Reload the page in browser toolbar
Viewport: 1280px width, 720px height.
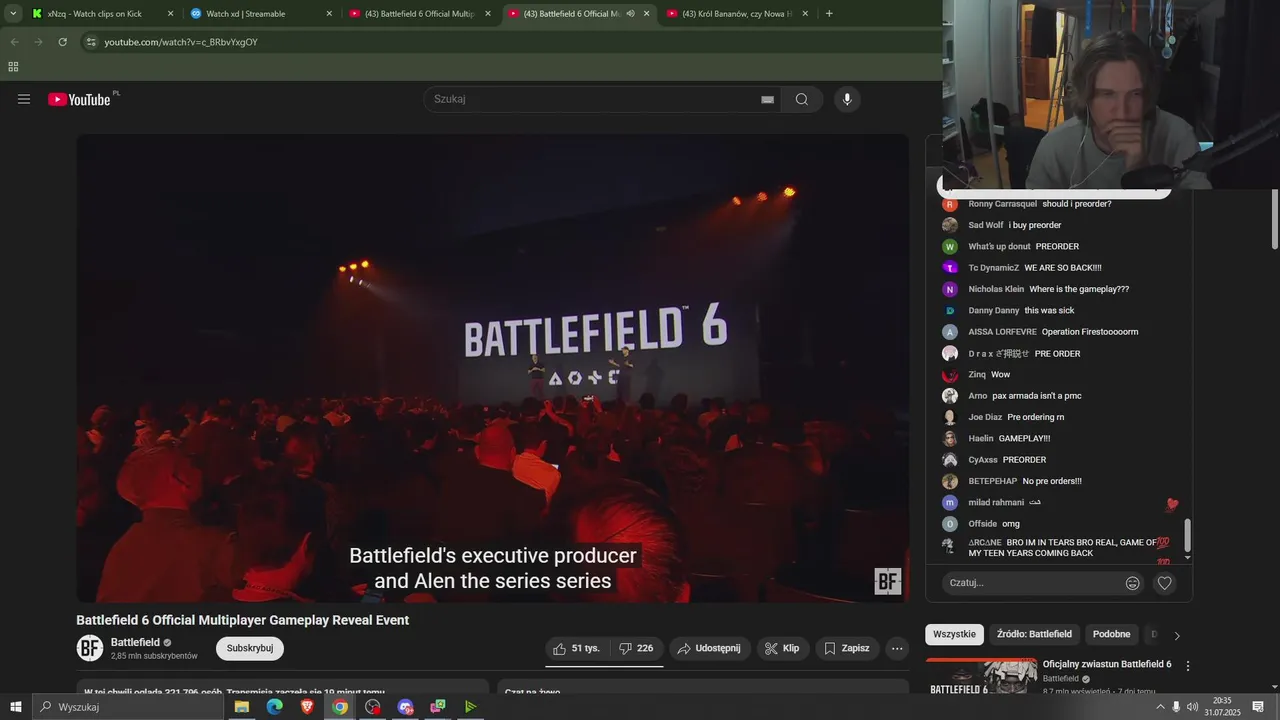pos(63,42)
